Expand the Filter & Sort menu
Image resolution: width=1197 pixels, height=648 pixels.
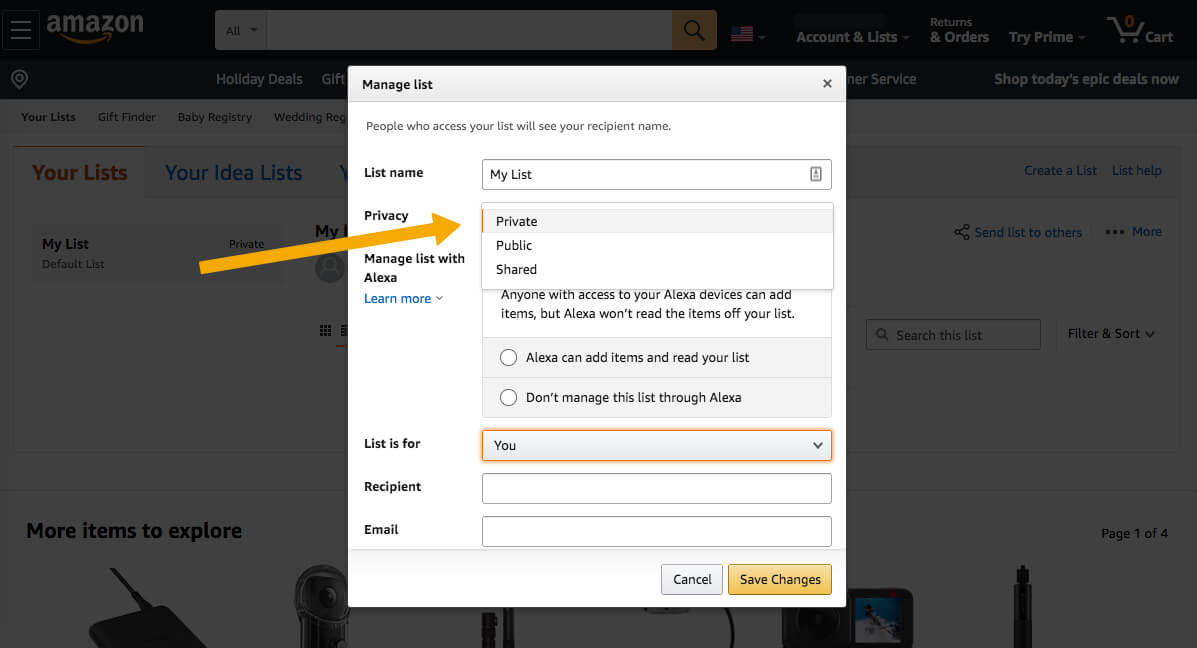click(1111, 334)
